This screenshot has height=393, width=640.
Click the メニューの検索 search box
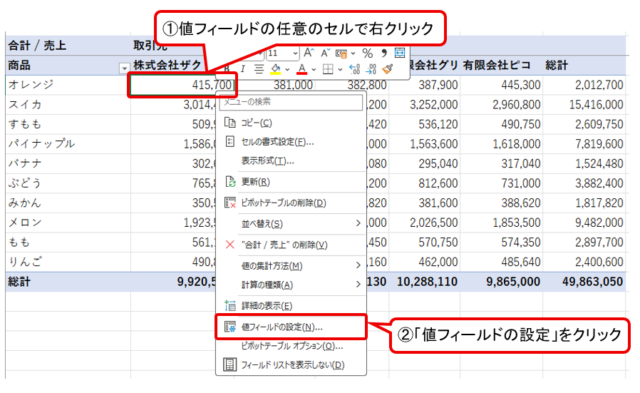[x=291, y=102]
